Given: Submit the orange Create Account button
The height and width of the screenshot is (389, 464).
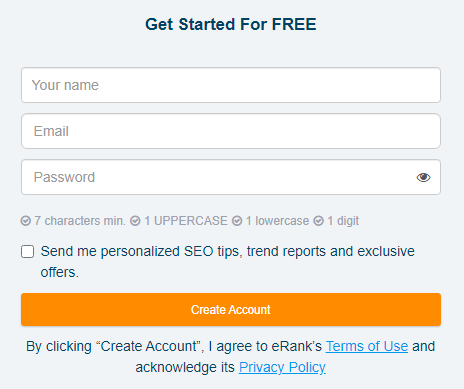Looking at the screenshot, I should coord(231,310).
